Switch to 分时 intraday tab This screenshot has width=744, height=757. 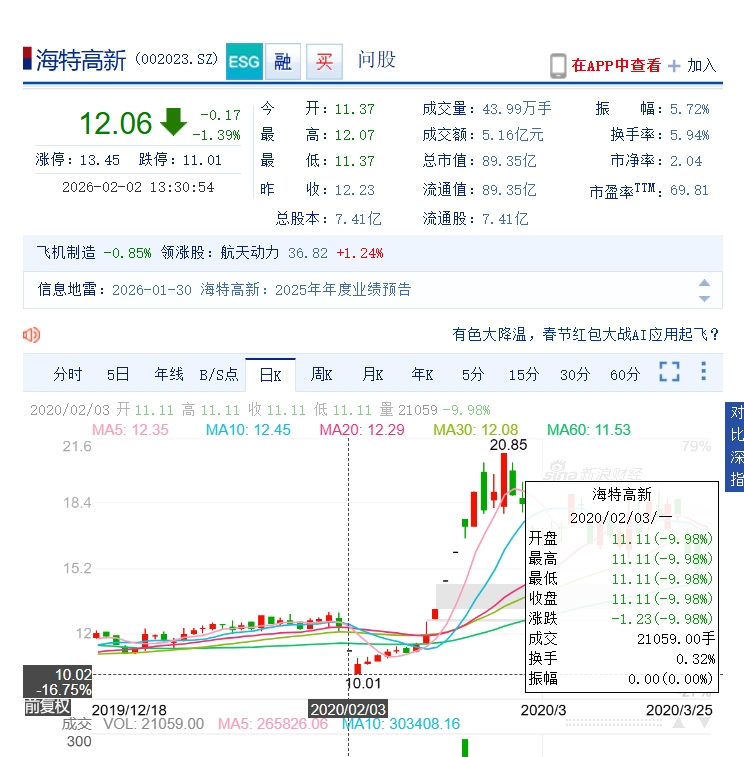[68, 374]
